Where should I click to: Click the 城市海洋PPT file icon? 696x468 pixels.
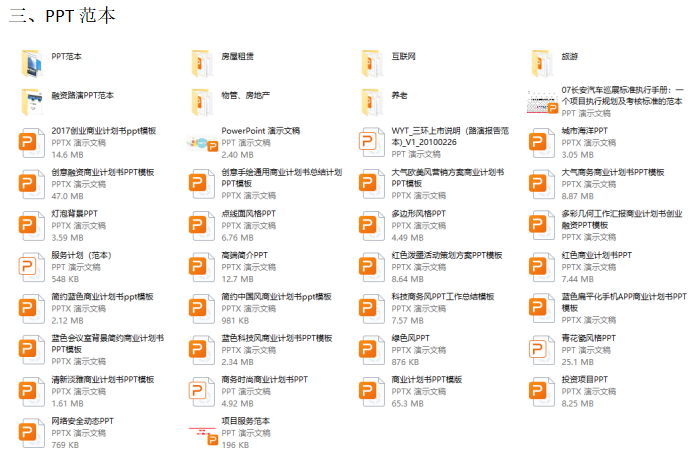[542, 142]
